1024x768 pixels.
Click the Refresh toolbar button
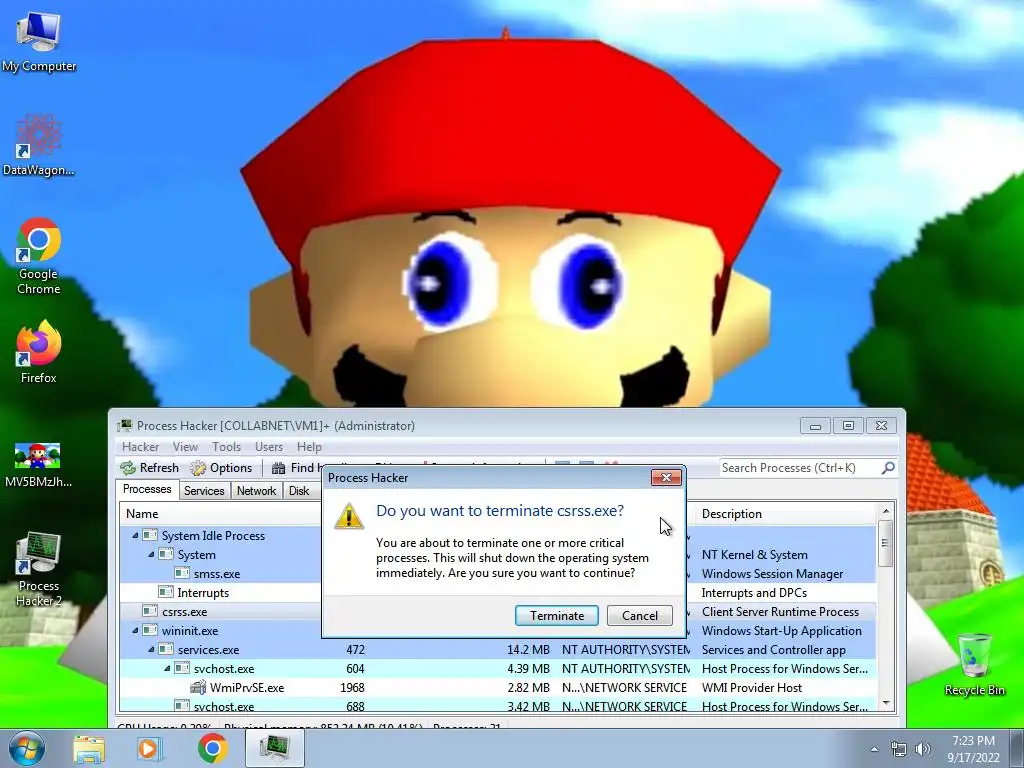click(150, 468)
